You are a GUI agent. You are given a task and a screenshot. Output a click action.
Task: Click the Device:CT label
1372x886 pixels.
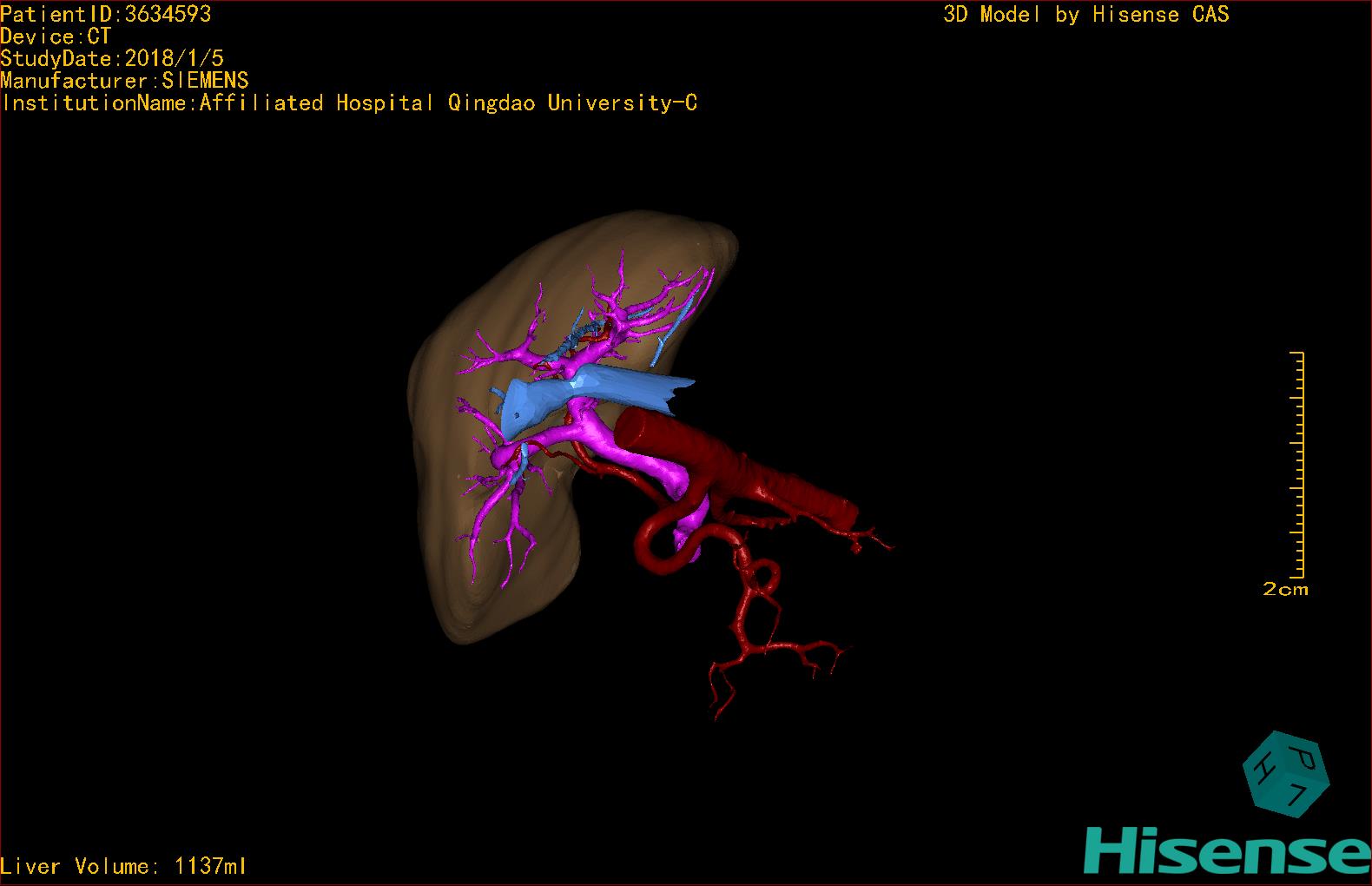[56, 36]
